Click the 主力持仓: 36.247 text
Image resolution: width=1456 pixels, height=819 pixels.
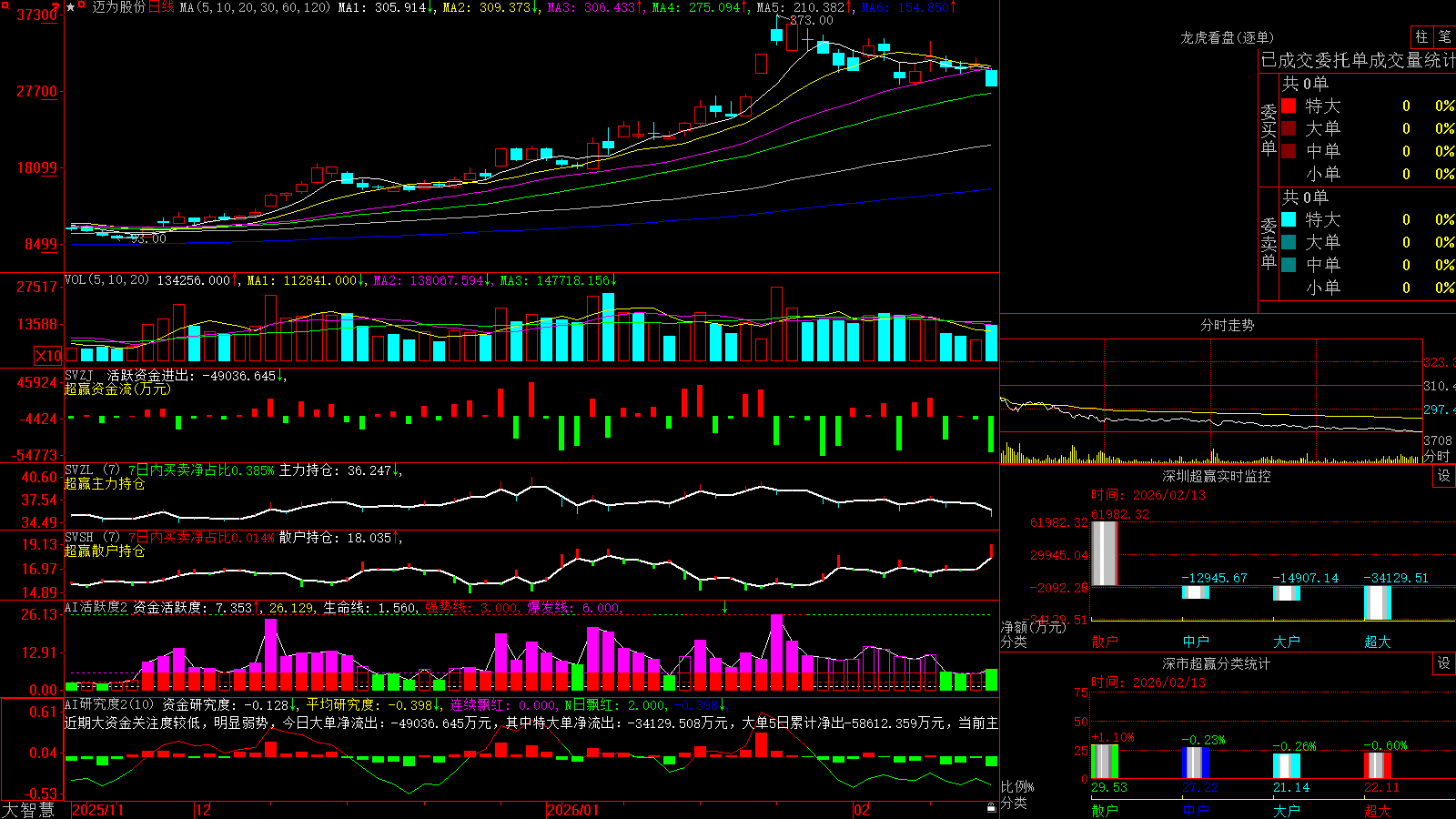[335, 470]
